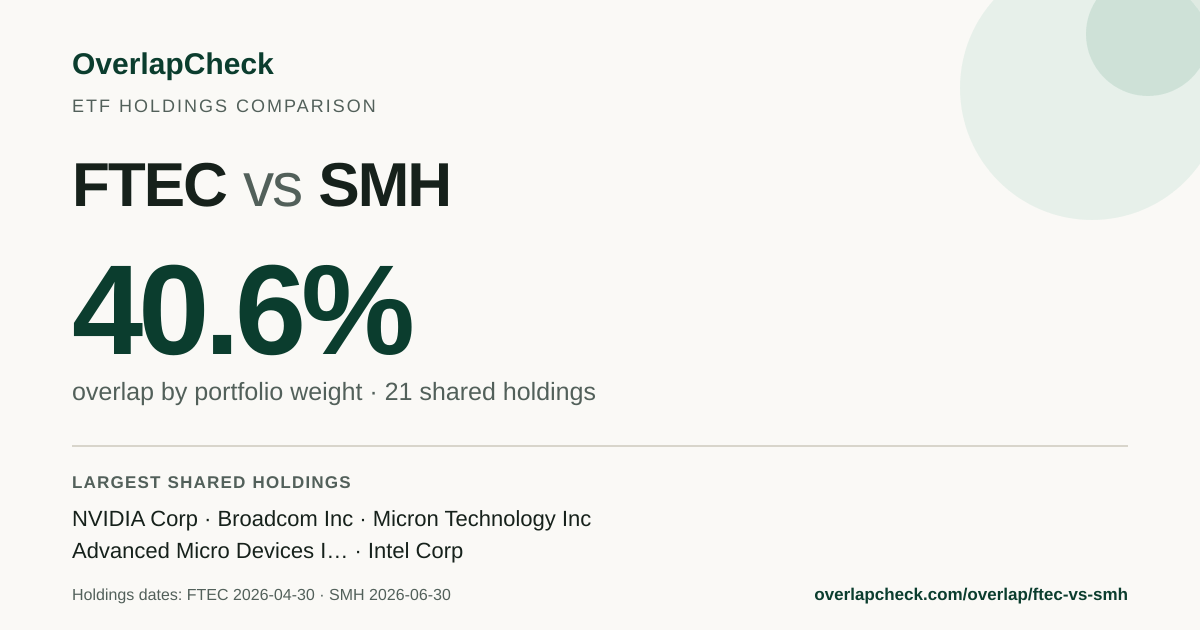Select Micron Technology Inc holding
The height and width of the screenshot is (630, 1200).
tap(482, 519)
